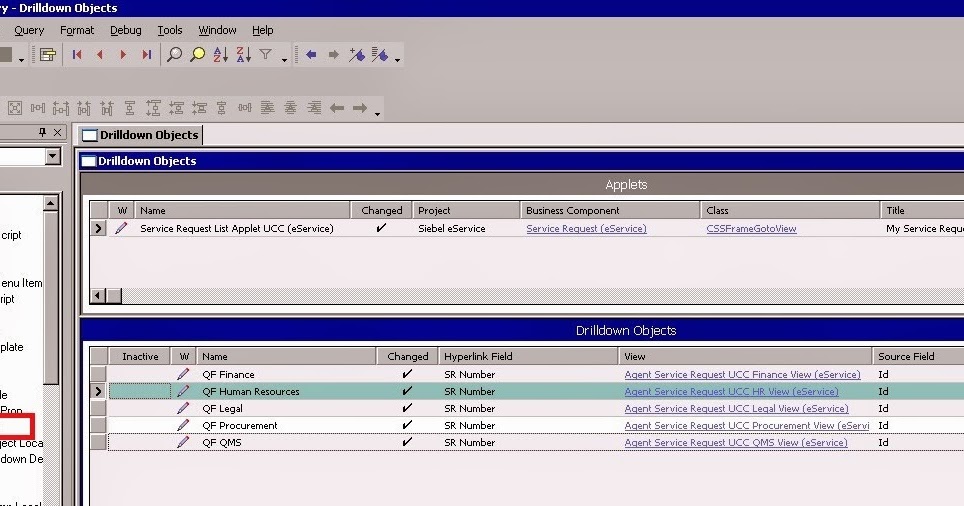Image resolution: width=964 pixels, height=506 pixels.
Task: Pin the left explorer pane
Action: pyautogui.click(x=42, y=132)
